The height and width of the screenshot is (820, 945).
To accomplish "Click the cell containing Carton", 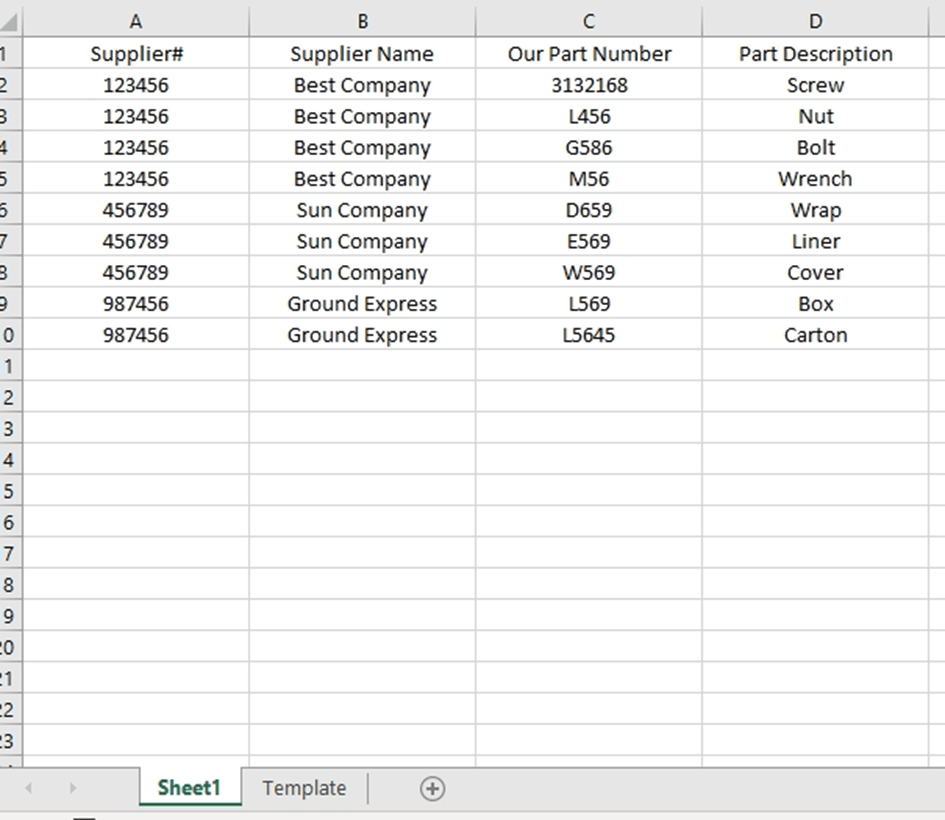I will (x=815, y=334).
